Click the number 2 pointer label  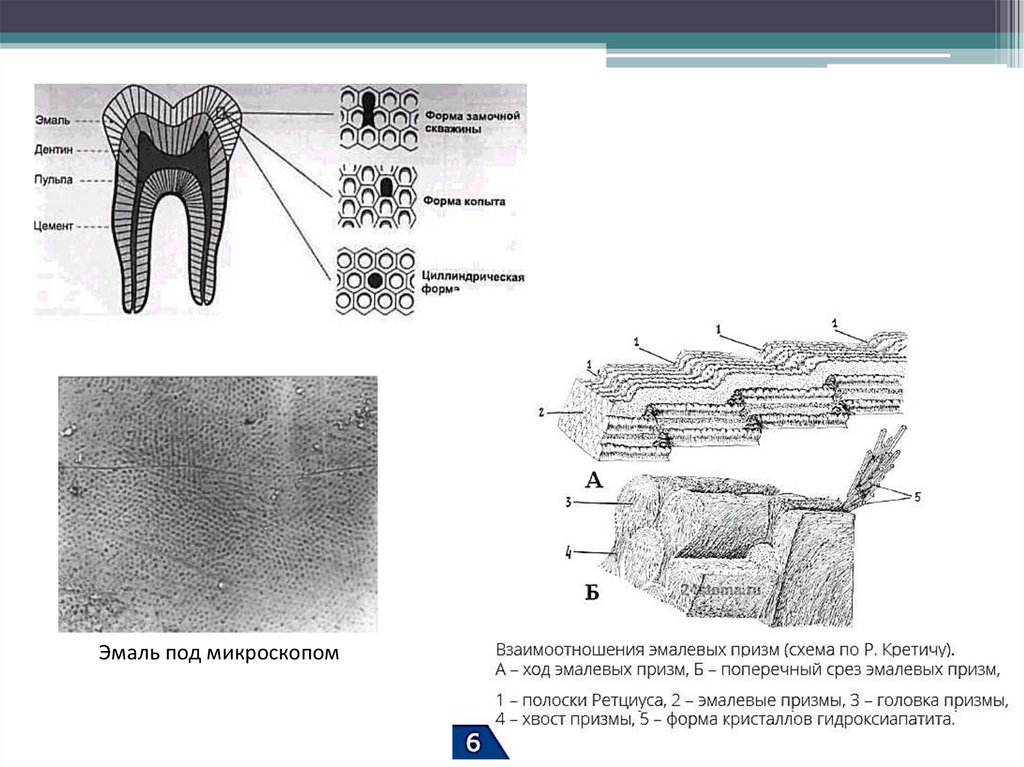pyautogui.click(x=541, y=413)
